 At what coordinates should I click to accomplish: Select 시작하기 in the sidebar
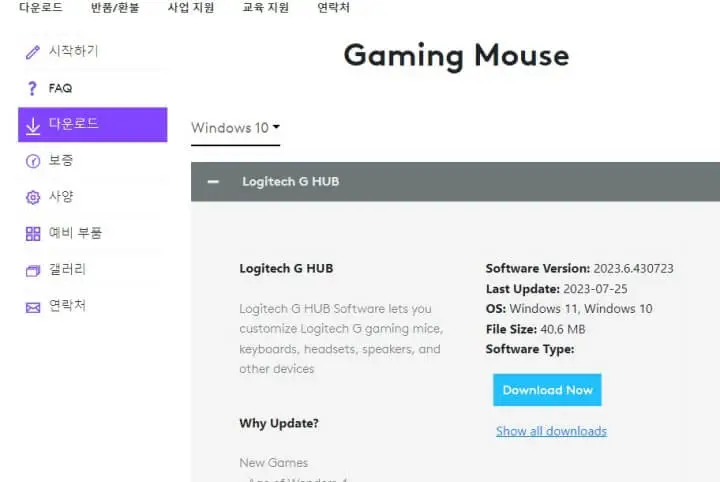(73, 50)
